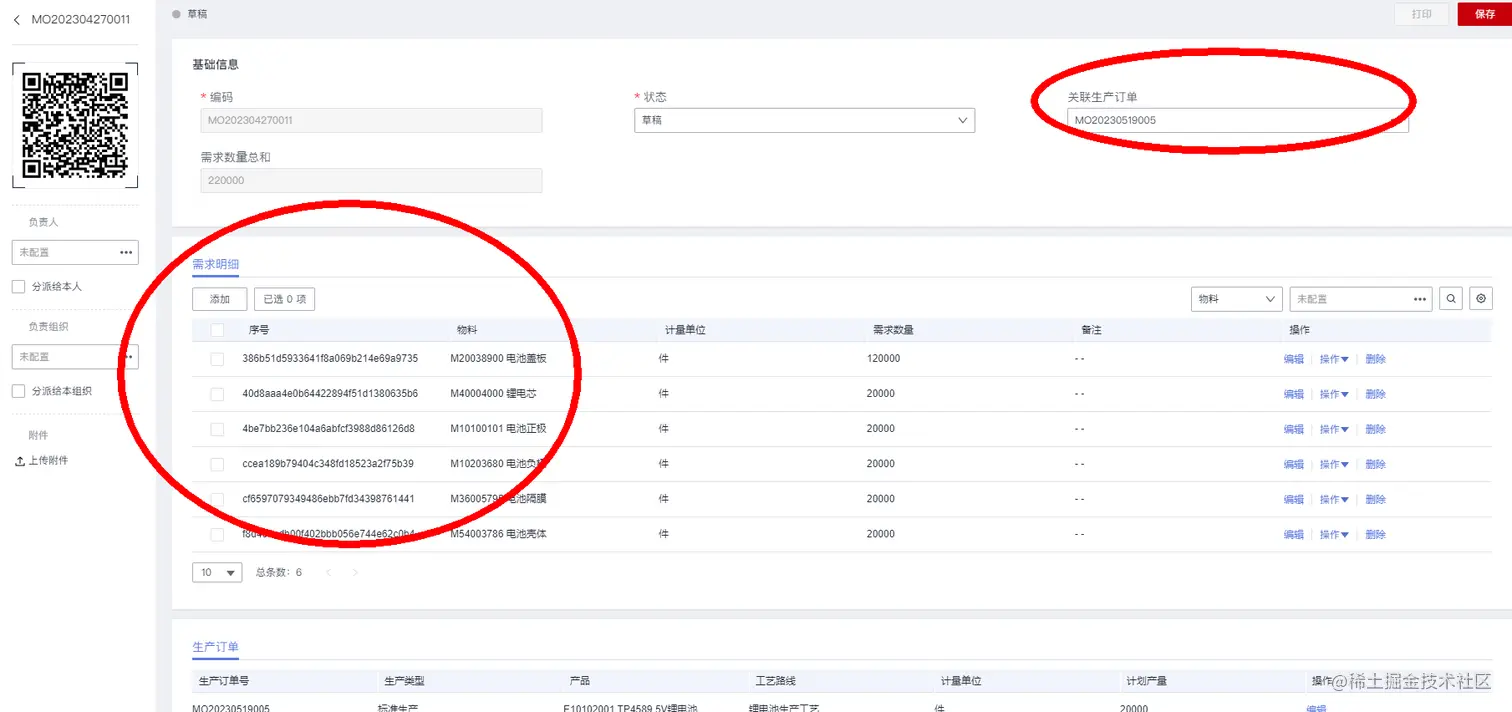Open page size dropdown showing 10

[217, 573]
